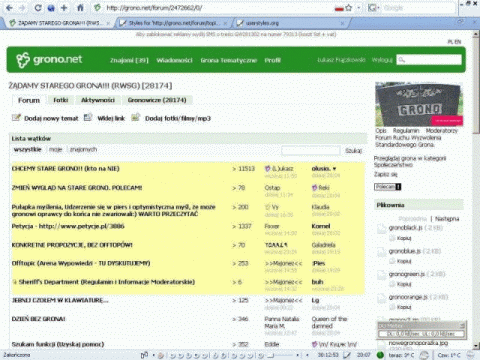480x360 pixels.
Task: Click the weather teraz temperature in the status bar
Action: pos(401,355)
